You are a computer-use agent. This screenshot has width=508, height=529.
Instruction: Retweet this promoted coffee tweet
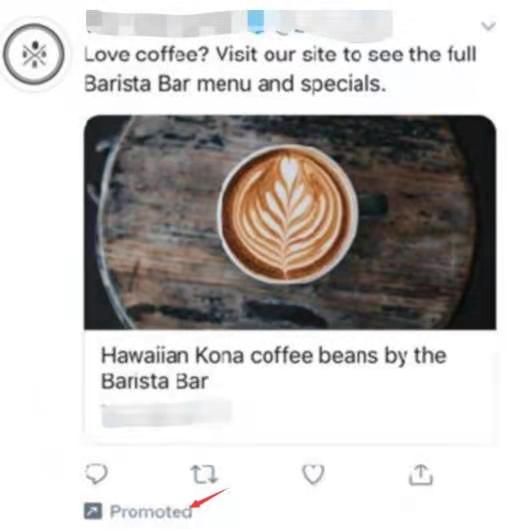point(204,474)
